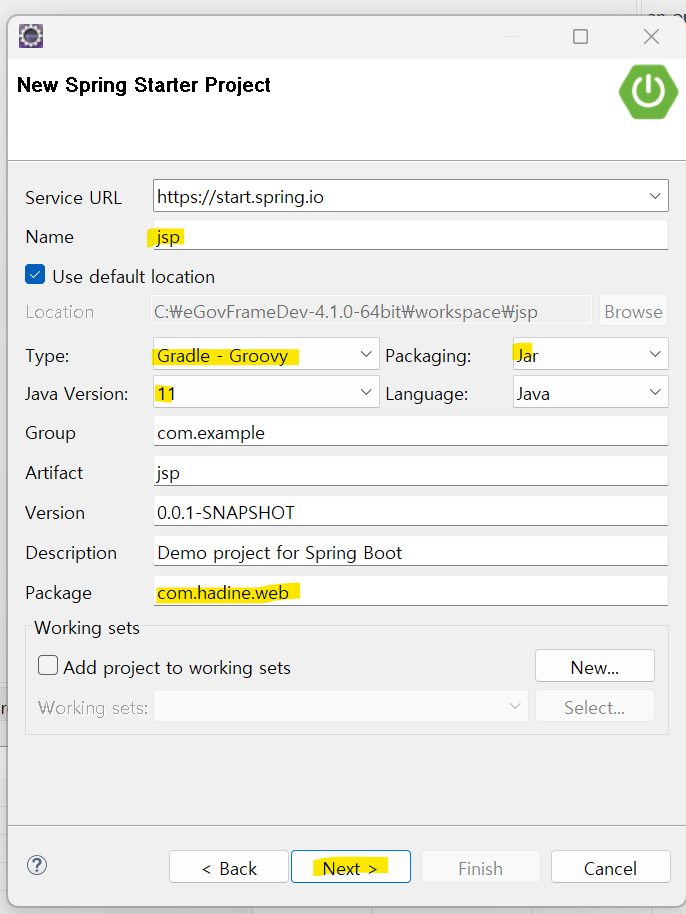Screen dimensions: 686x914
Task: Focus the Name field containing jsp
Action: click(x=411, y=235)
